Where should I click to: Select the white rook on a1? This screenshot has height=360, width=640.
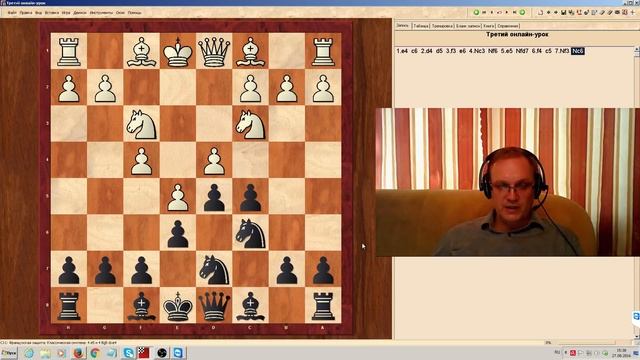(x=323, y=51)
